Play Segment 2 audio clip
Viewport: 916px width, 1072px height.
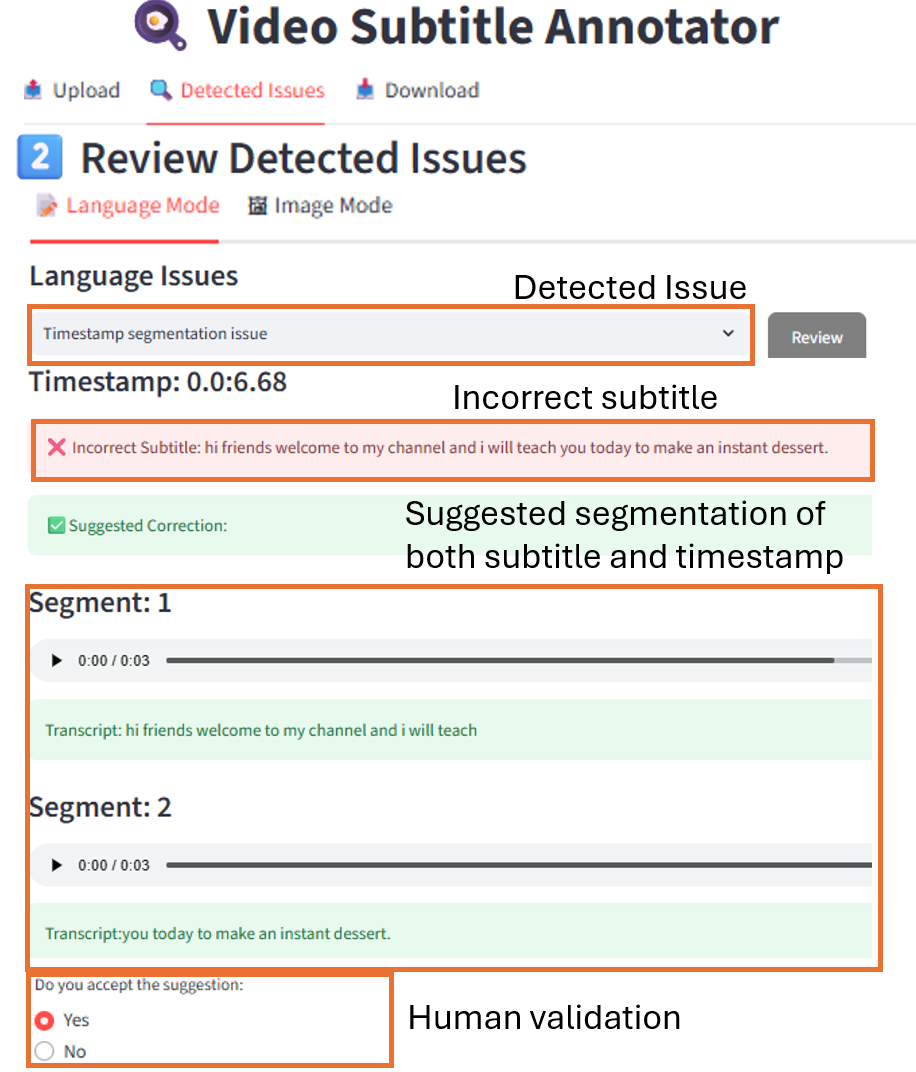coord(57,864)
